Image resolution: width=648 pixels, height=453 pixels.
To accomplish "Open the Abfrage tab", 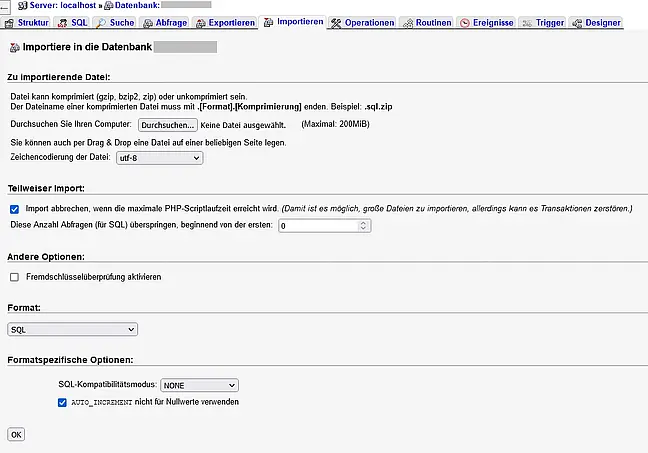I will click(165, 23).
